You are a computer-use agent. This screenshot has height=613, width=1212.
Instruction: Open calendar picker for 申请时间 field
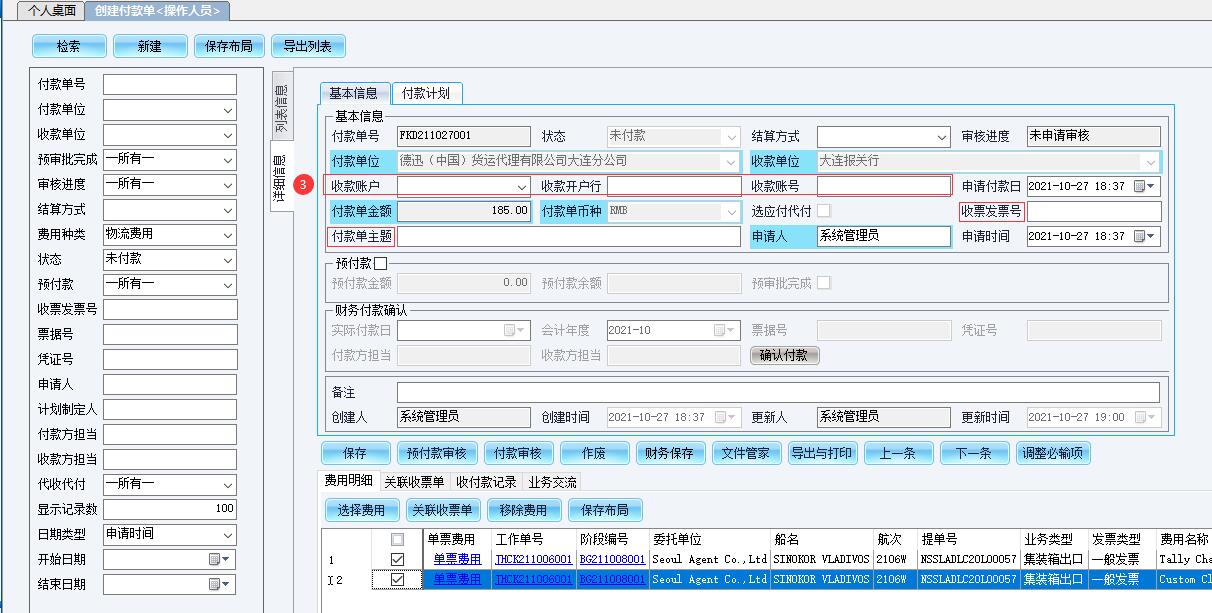(x=1145, y=237)
